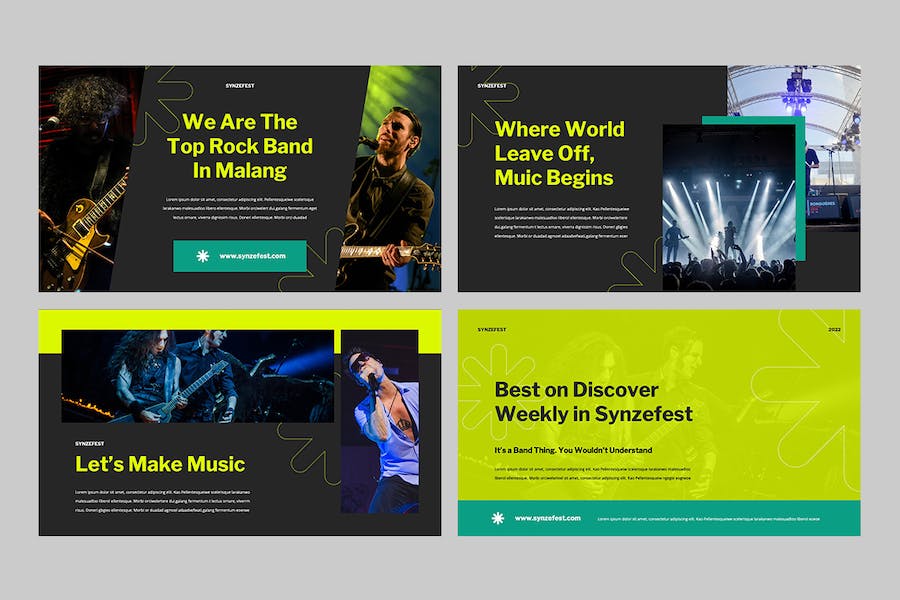900x600 pixels.
Task: Select the photo of the singer in sunglasses
Action: pos(379,420)
